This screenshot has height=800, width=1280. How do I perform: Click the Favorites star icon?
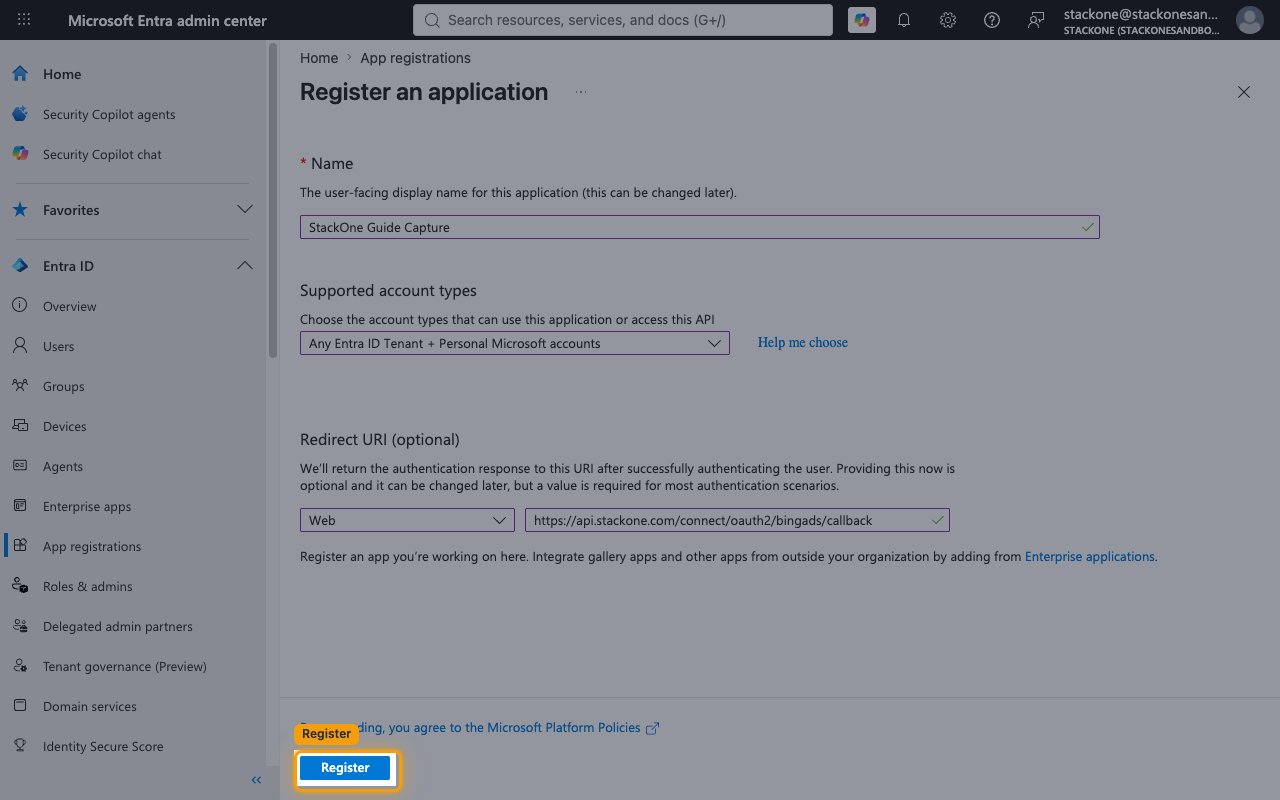pyautogui.click(x=20, y=210)
